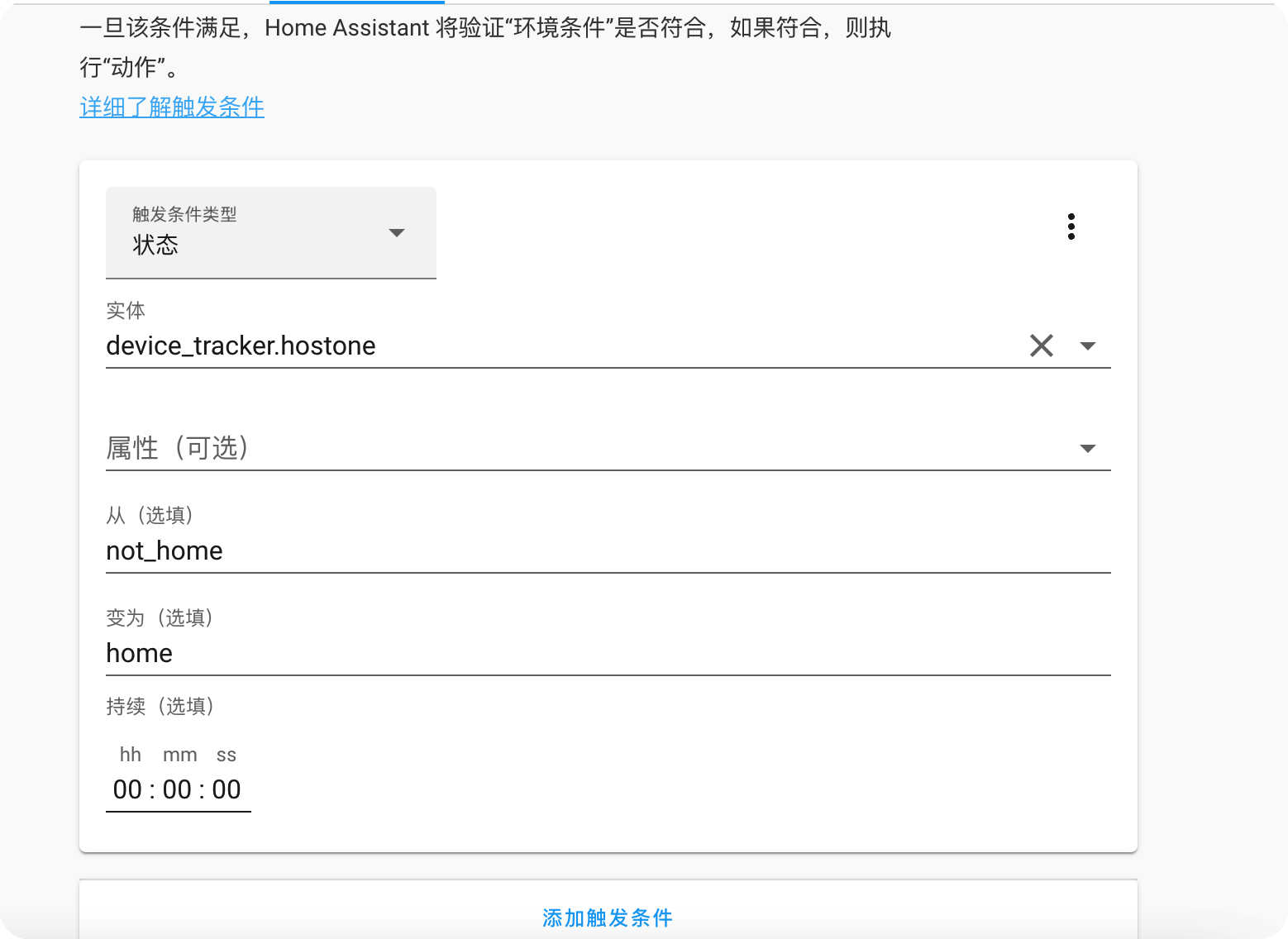Click the 持续 (选填) label
The width and height of the screenshot is (1288, 939).
pyautogui.click(x=160, y=706)
